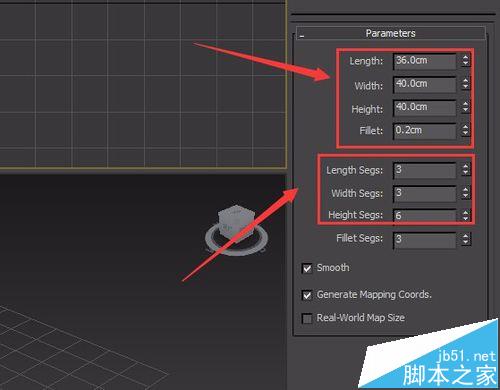The image size is (500, 390).
Task: Click the Width value field 40.0cm
Action: tap(424, 84)
